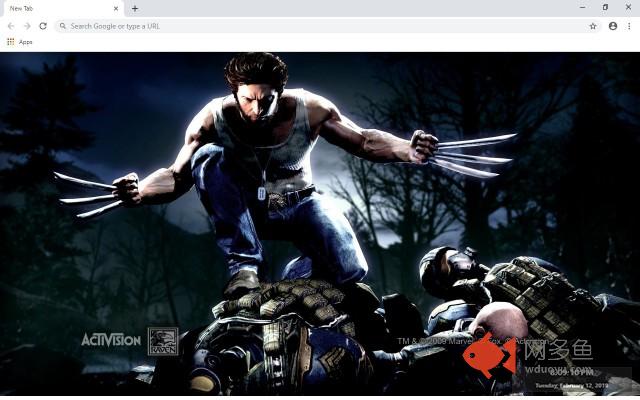Click the browser forward arrow
This screenshot has width=640, height=400.
(x=27, y=26)
